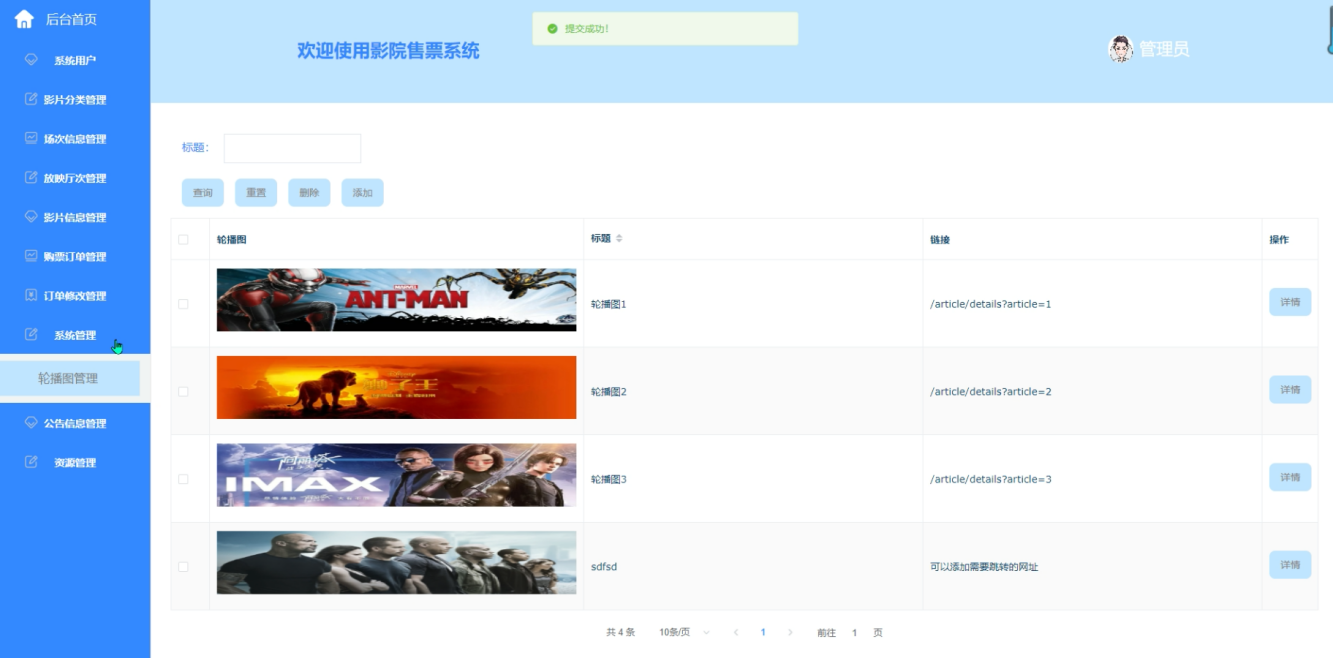
Task: Click the edit icon beside 影片分类管理
Action: click(x=31, y=99)
